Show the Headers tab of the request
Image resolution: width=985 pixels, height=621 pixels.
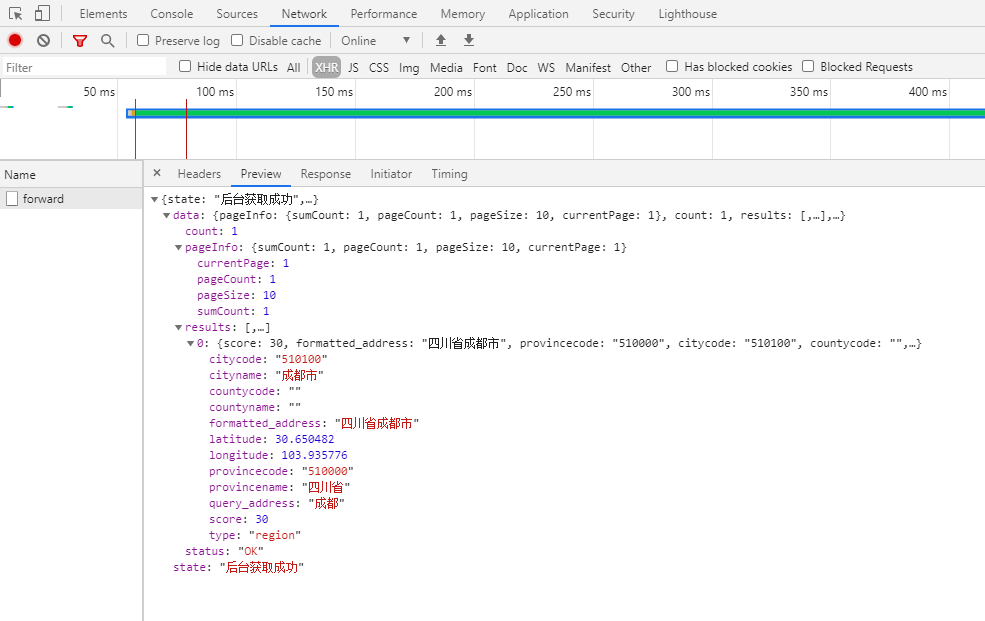199,174
